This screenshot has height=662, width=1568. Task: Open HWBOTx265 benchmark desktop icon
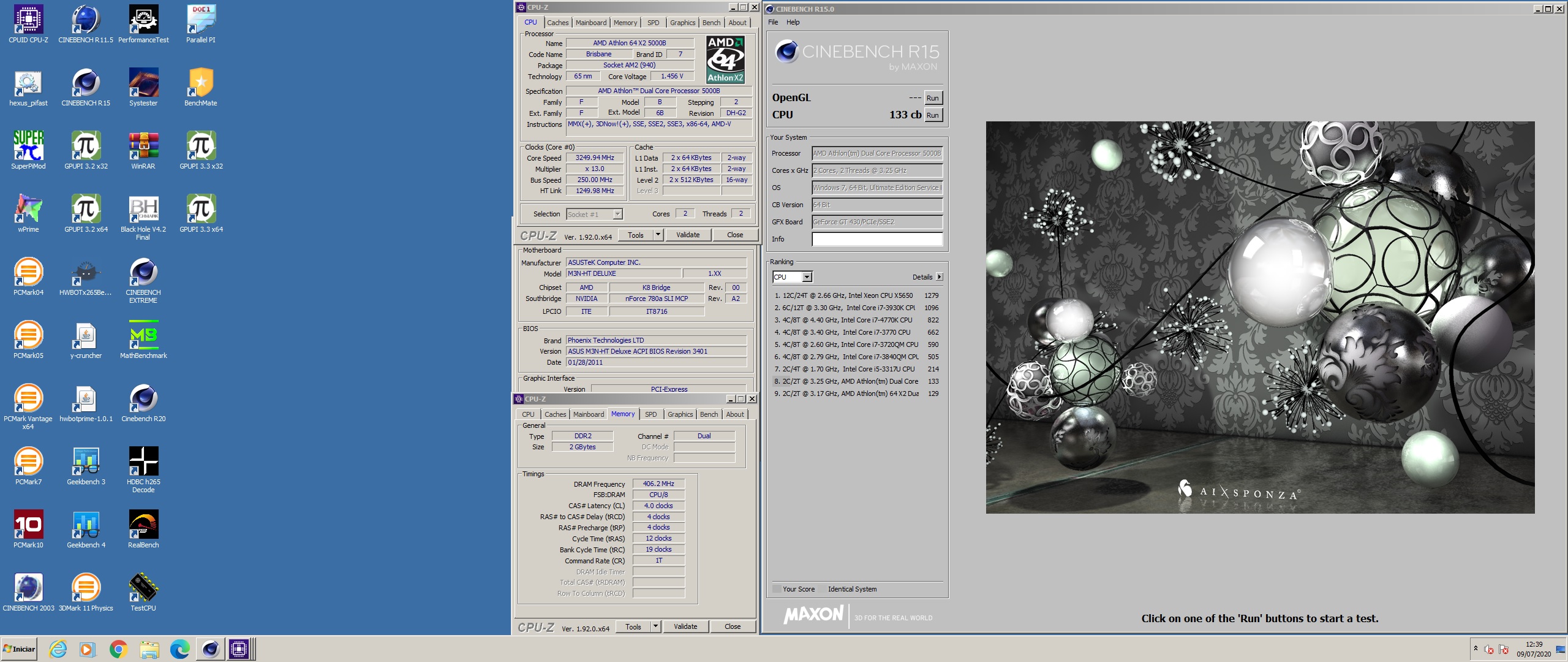[x=86, y=276]
